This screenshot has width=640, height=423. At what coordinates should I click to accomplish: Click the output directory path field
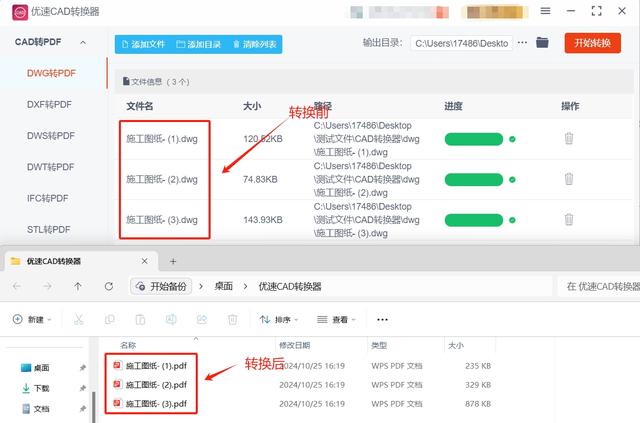(x=461, y=43)
